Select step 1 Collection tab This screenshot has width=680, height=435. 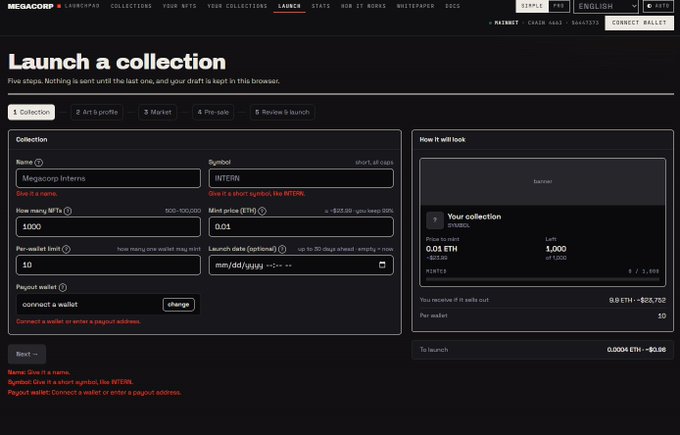tap(31, 112)
